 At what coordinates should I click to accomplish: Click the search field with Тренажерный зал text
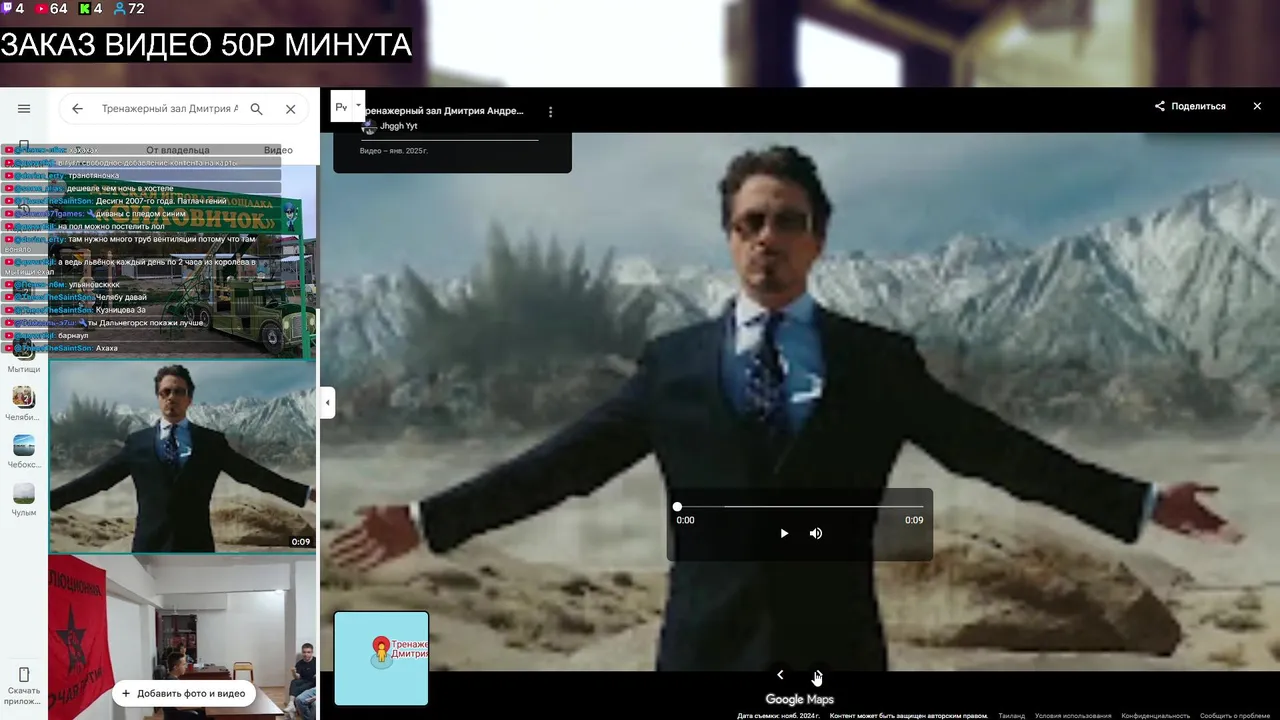(x=169, y=109)
